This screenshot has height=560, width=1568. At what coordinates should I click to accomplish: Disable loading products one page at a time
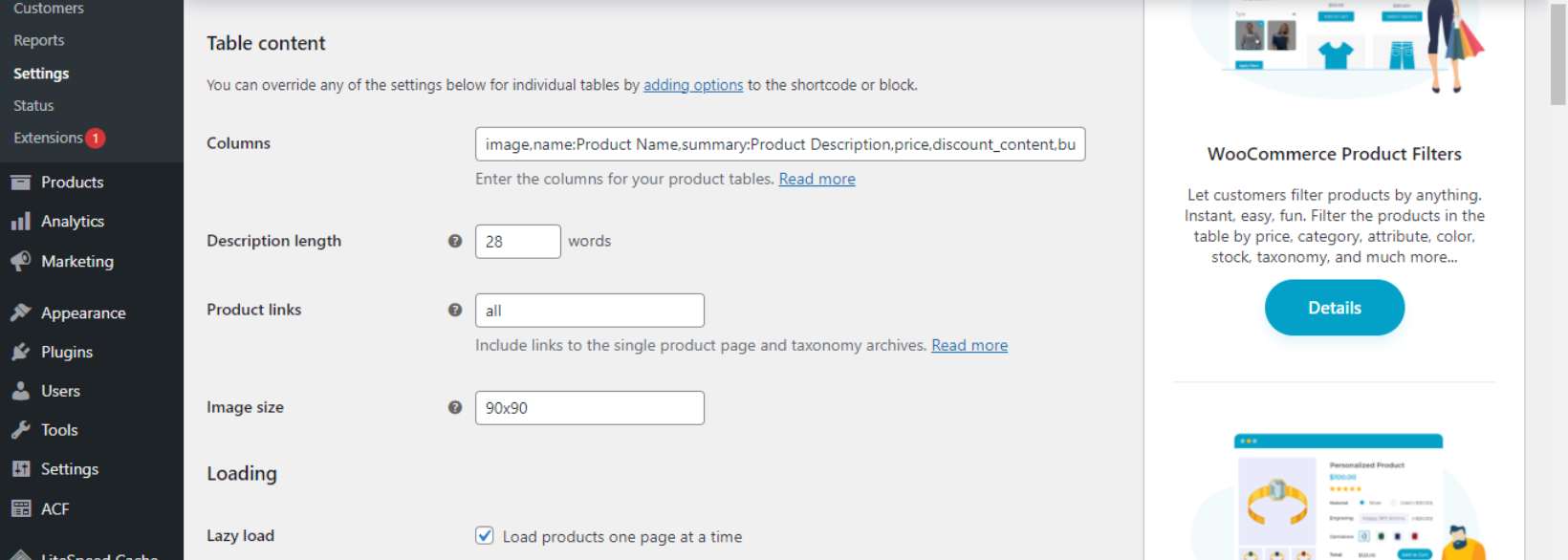[x=485, y=536]
